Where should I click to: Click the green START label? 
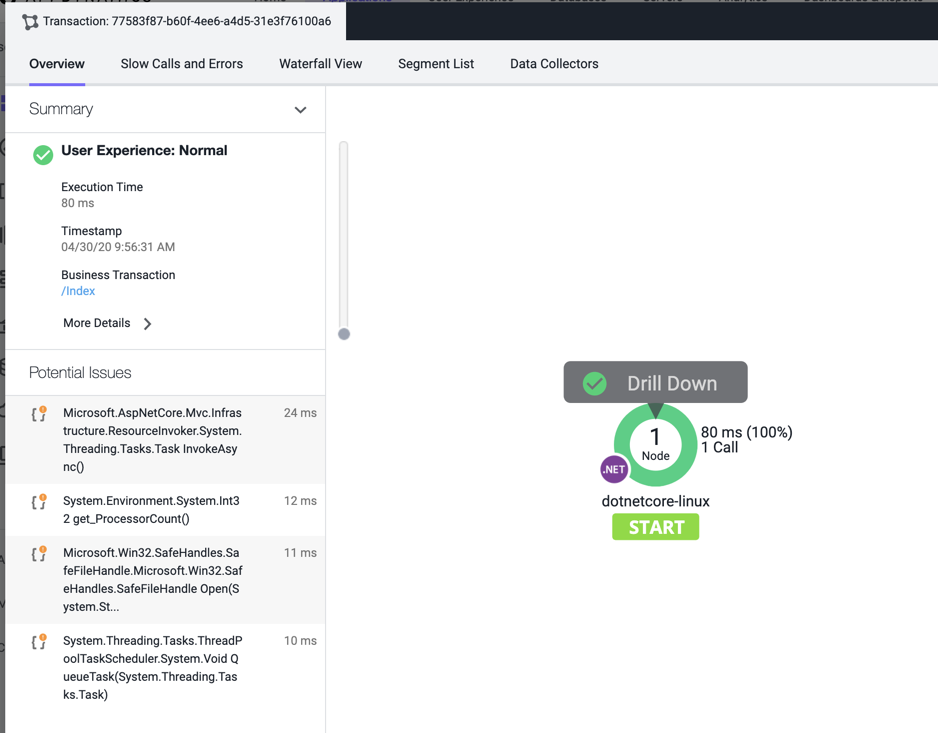655,527
